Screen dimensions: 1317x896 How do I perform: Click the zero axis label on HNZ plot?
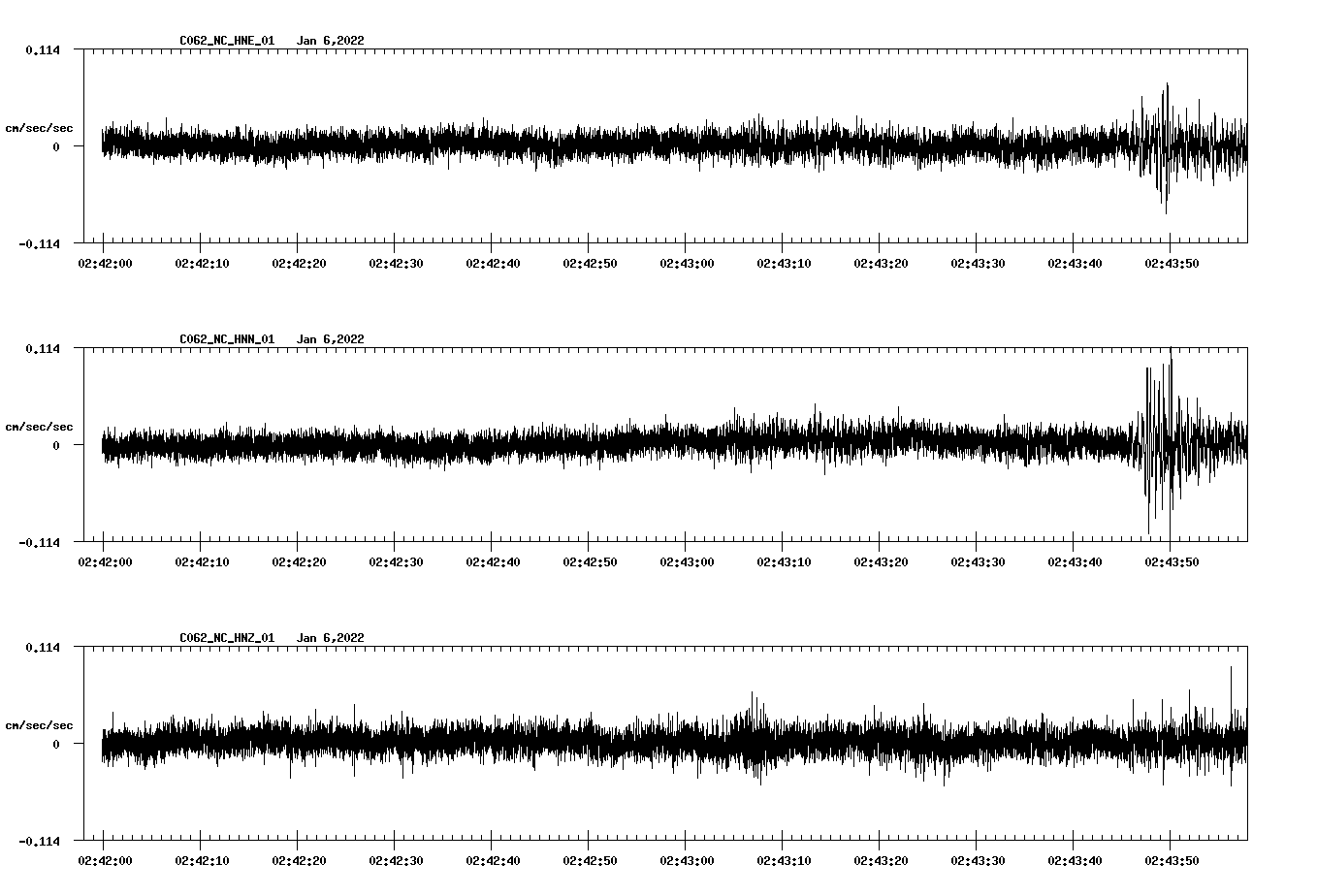point(56,744)
